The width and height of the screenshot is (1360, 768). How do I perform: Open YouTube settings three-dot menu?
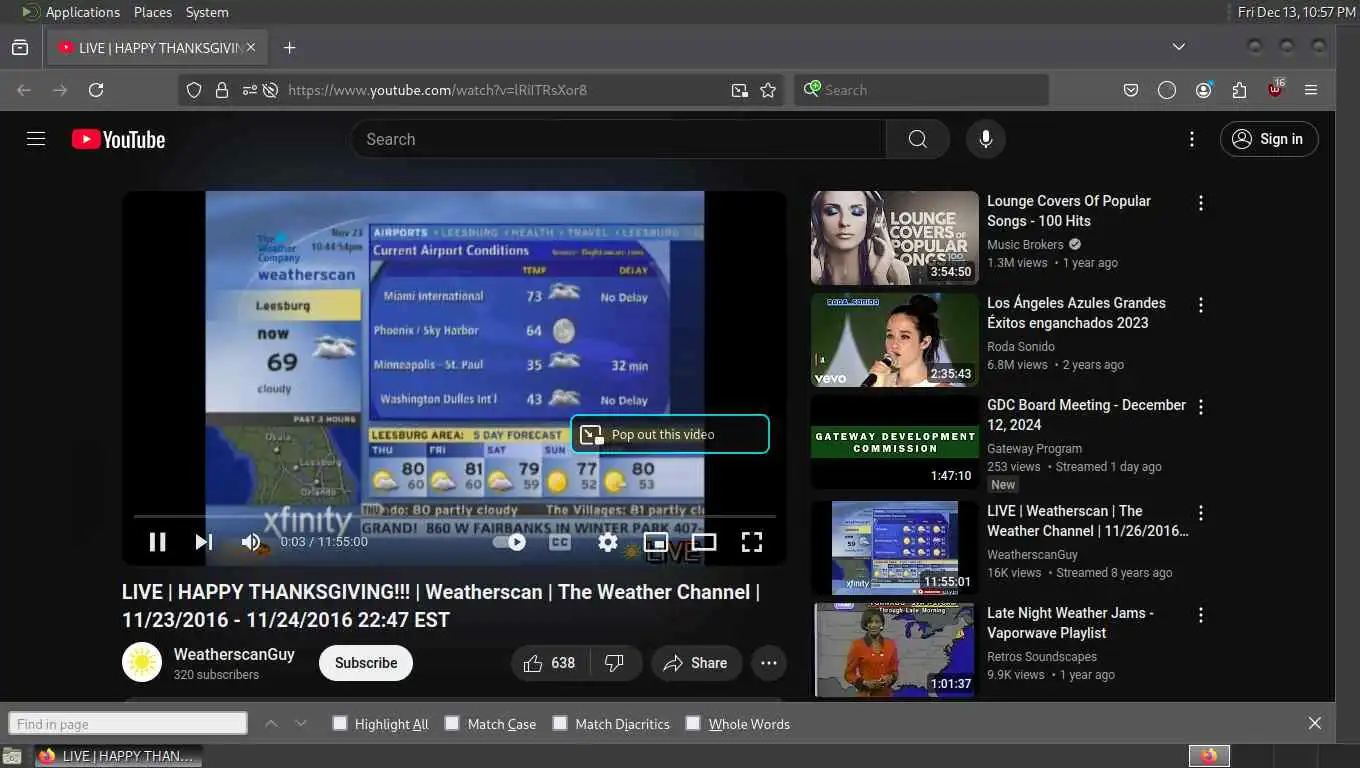tap(1191, 139)
